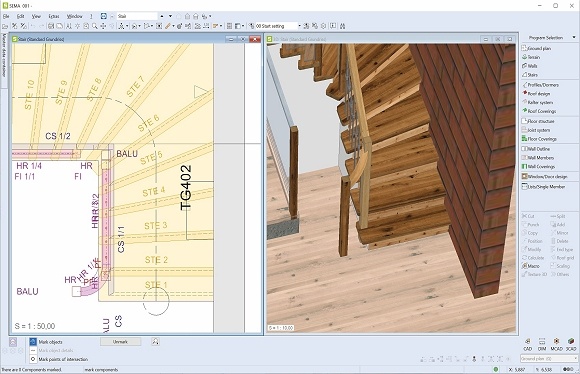The width and height of the screenshot is (580, 374).
Task: Click the Roof Coverings icon
Action: [x=525, y=111]
